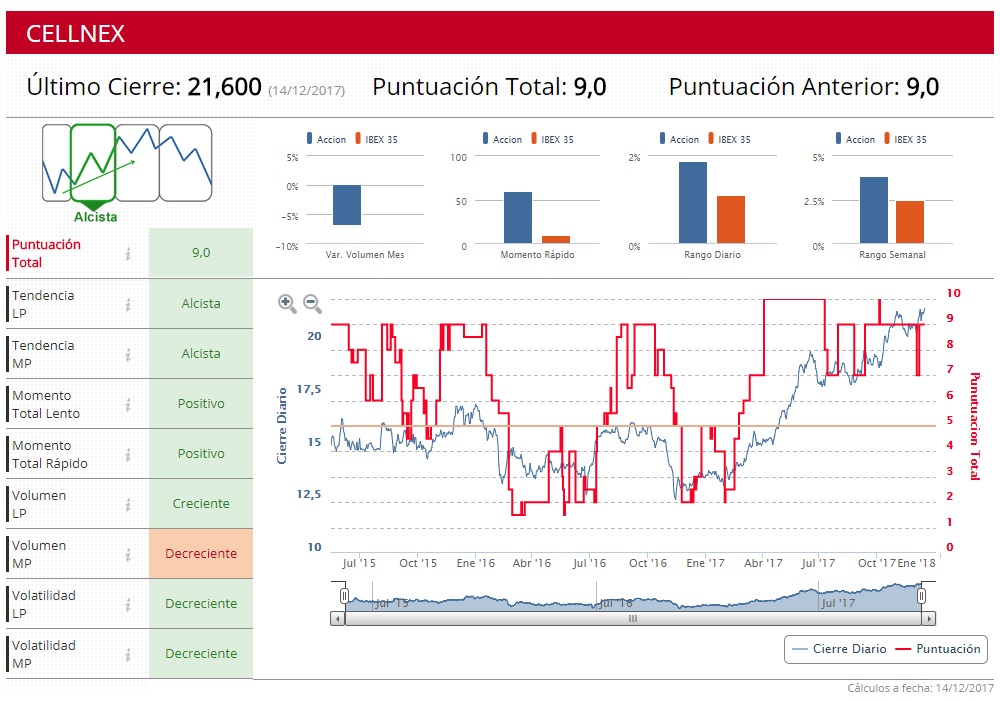Open info icon for Volumen LP row

tap(128, 505)
